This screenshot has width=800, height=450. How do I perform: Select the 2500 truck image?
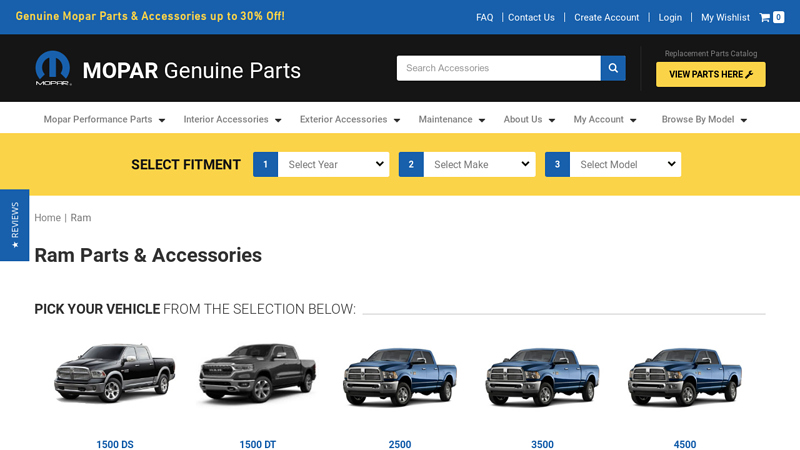click(400, 377)
